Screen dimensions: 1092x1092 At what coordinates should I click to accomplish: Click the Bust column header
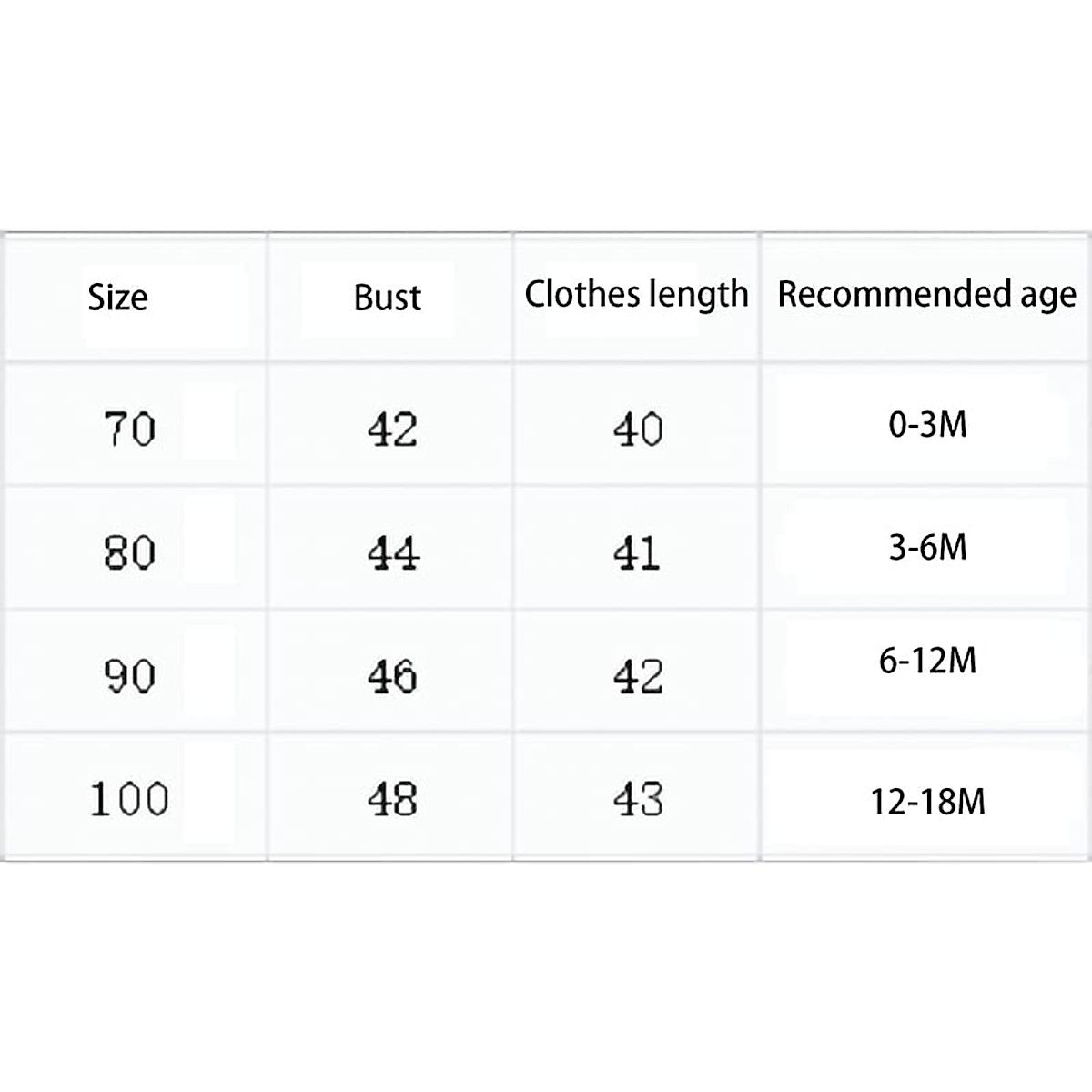tap(388, 298)
